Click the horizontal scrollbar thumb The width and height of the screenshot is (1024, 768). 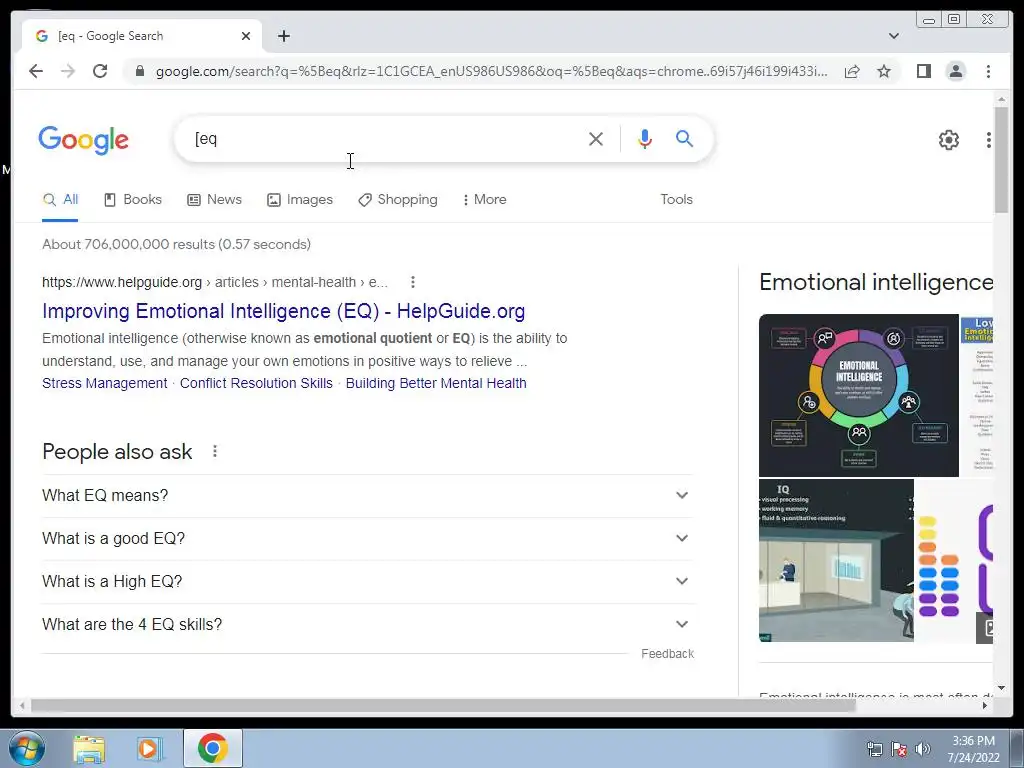[x=443, y=705]
